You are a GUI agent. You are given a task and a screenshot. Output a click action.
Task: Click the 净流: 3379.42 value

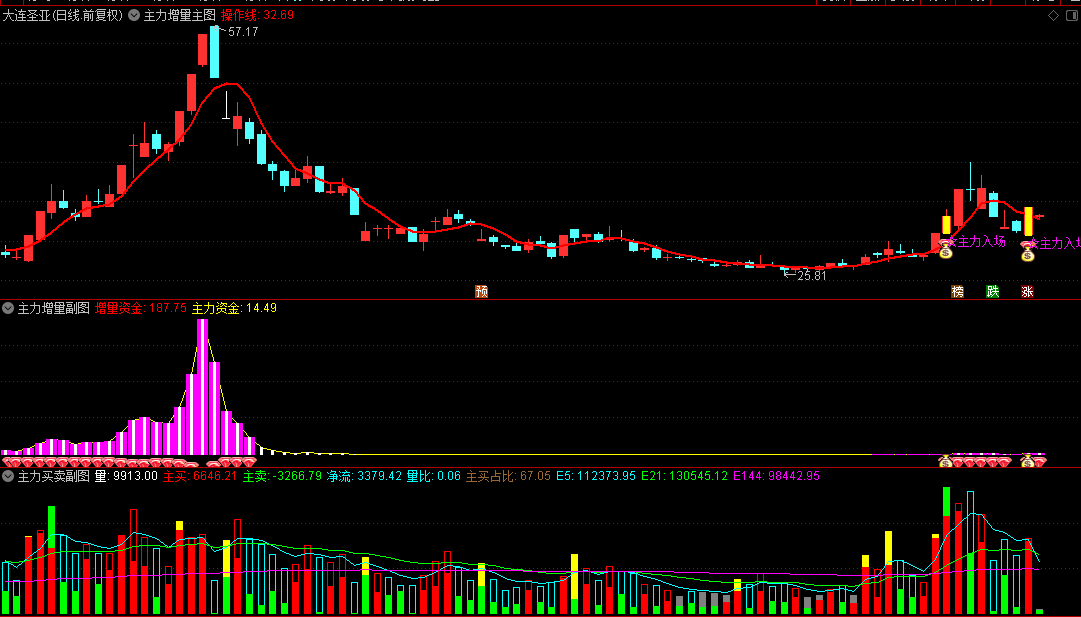coord(364,476)
